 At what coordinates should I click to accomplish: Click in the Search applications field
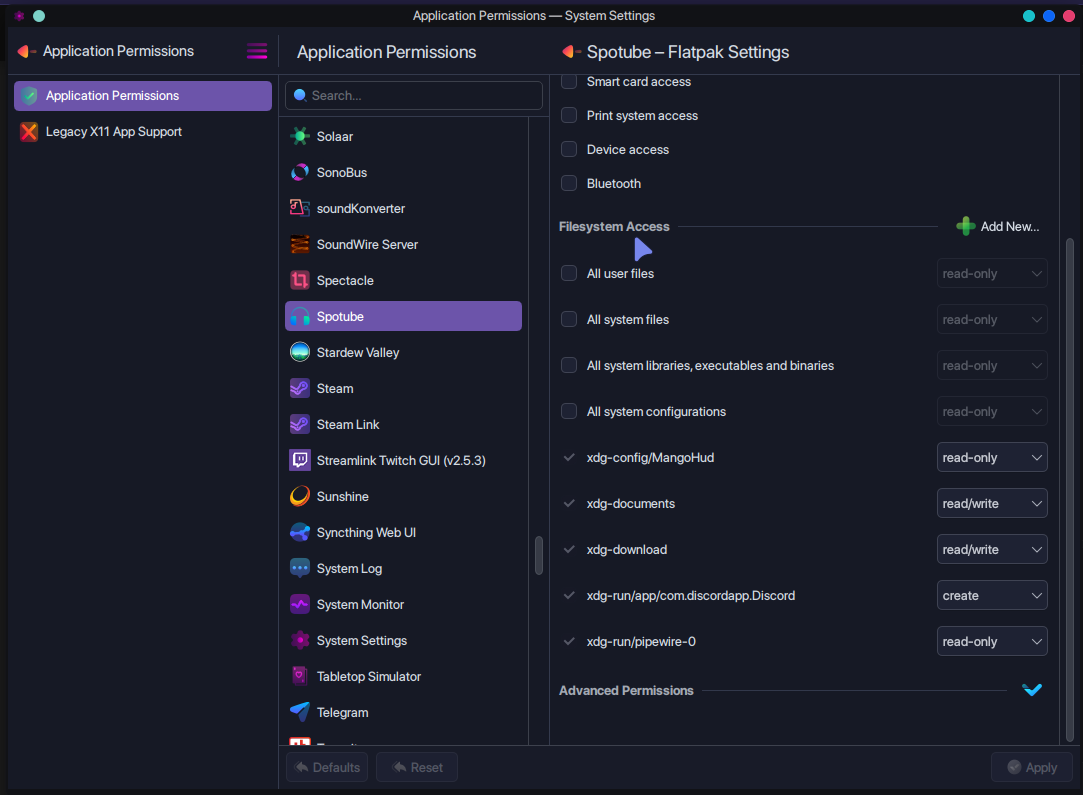click(x=414, y=95)
